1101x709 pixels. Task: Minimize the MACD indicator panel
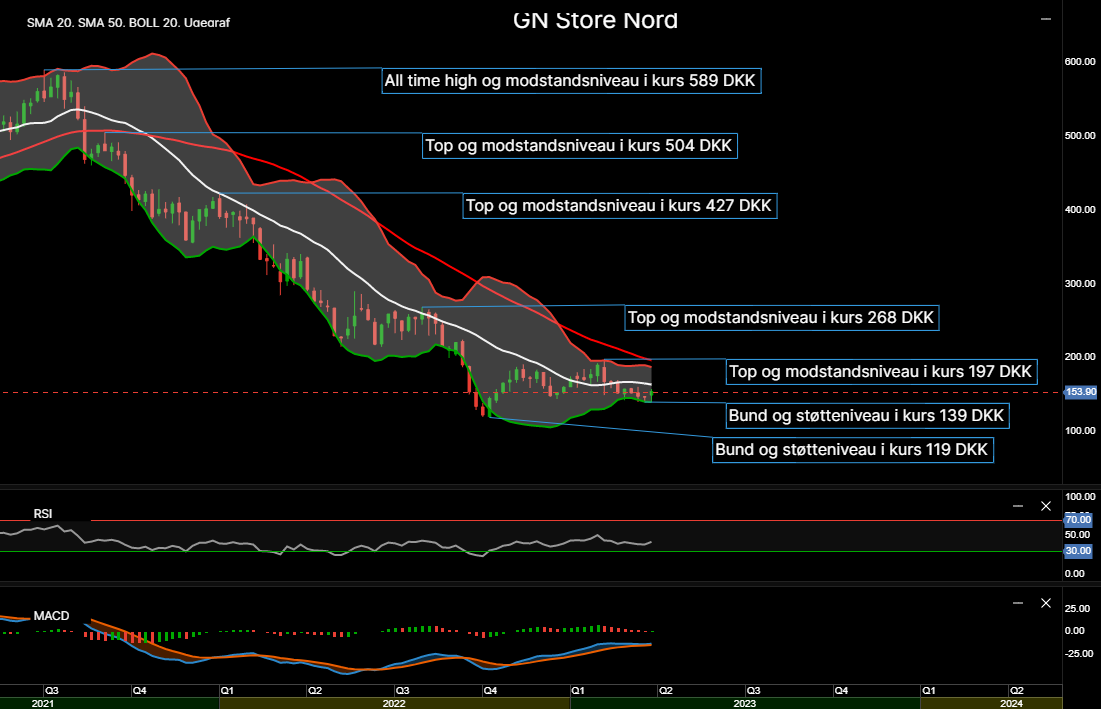pos(1018,603)
